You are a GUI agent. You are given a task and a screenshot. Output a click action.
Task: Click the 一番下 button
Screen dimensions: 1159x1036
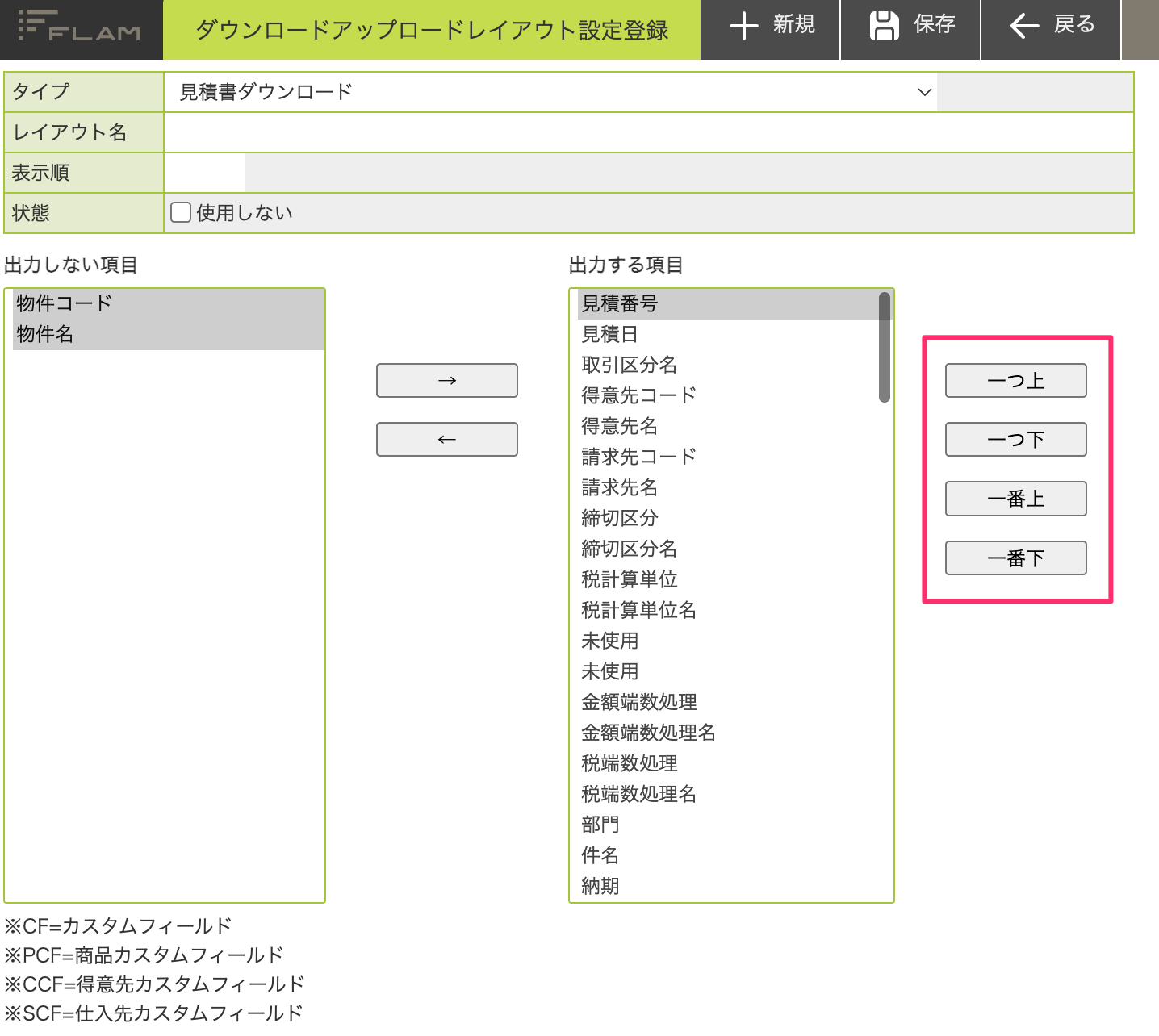click(1016, 558)
